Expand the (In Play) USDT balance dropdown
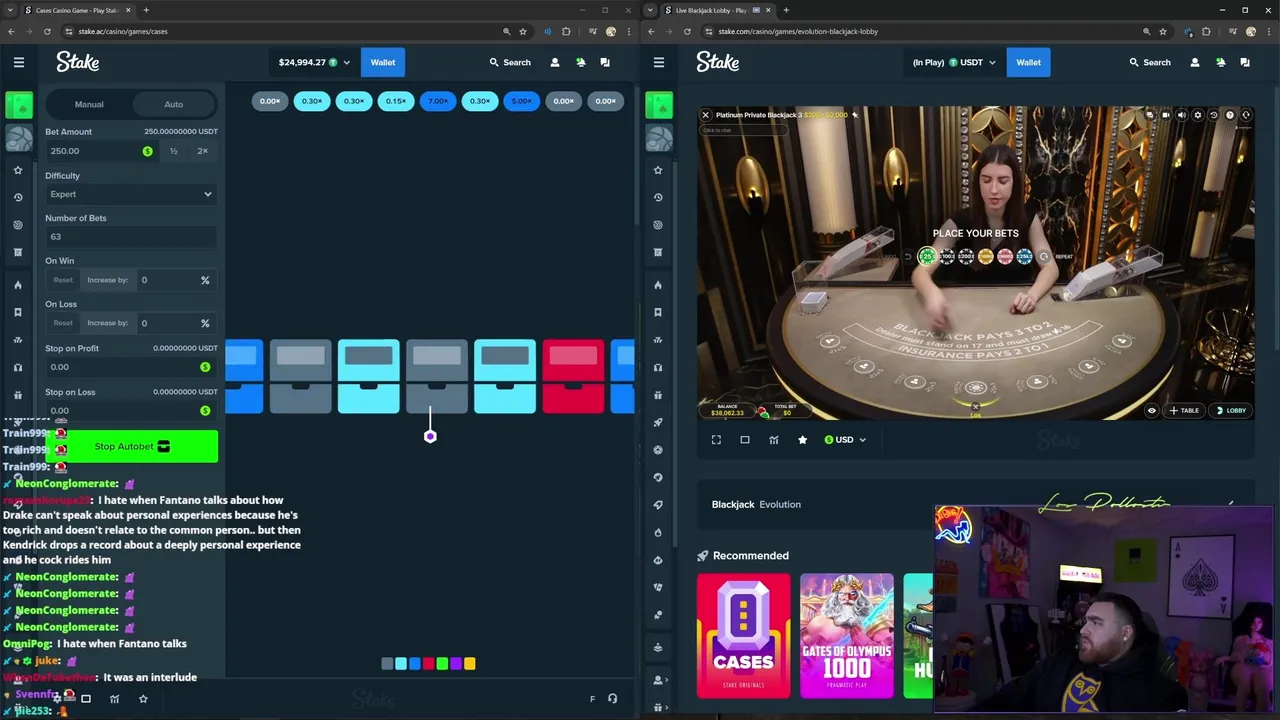The image size is (1280, 720). pos(954,62)
